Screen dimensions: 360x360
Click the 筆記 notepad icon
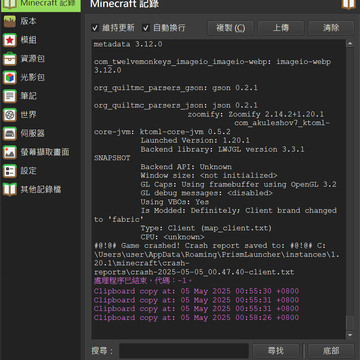coord(10,96)
